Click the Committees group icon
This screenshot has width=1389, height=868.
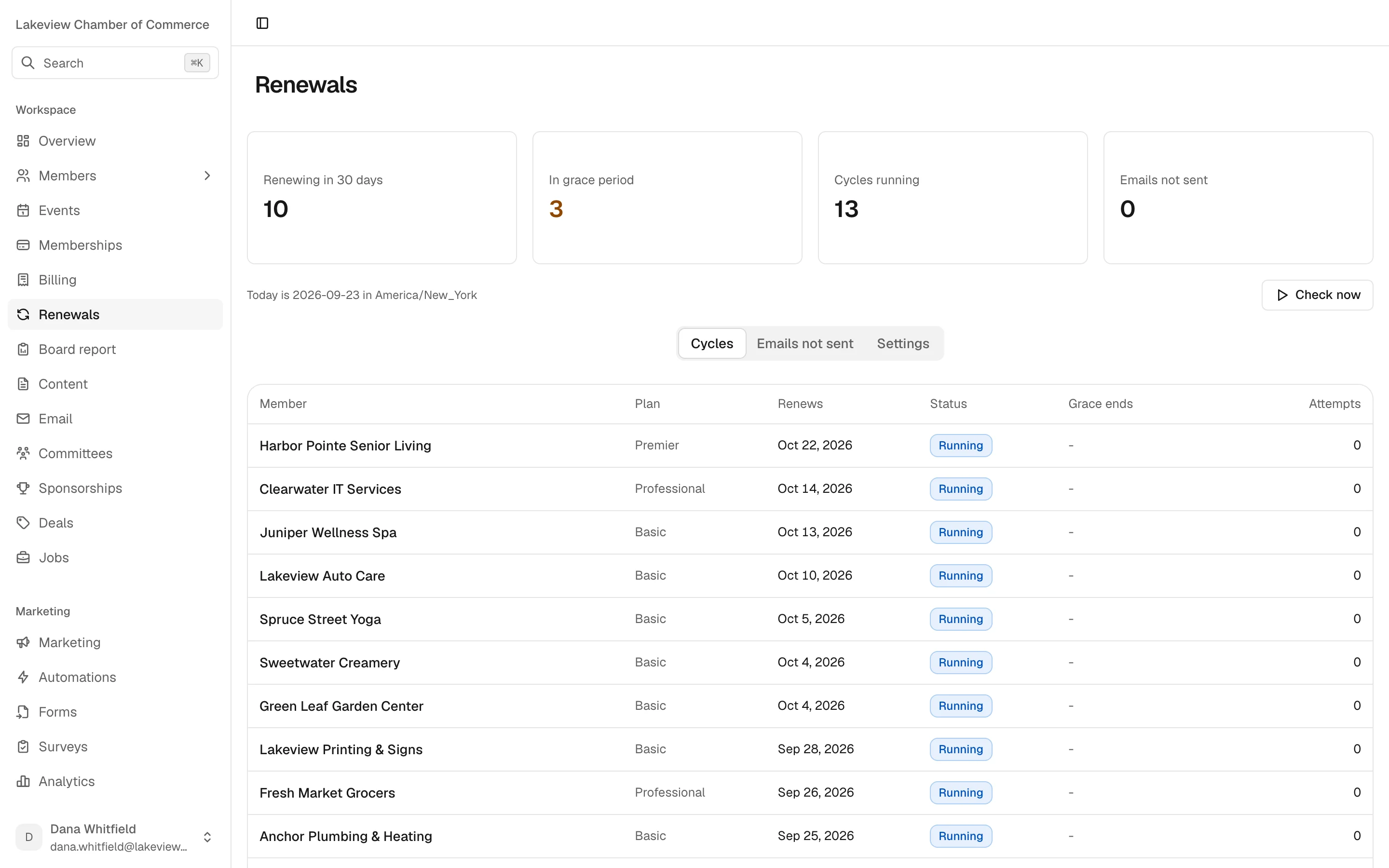click(x=23, y=453)
